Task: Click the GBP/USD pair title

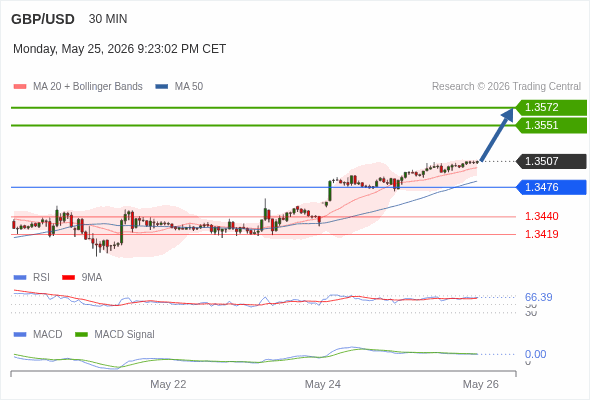Action: (x=43, y=19)
